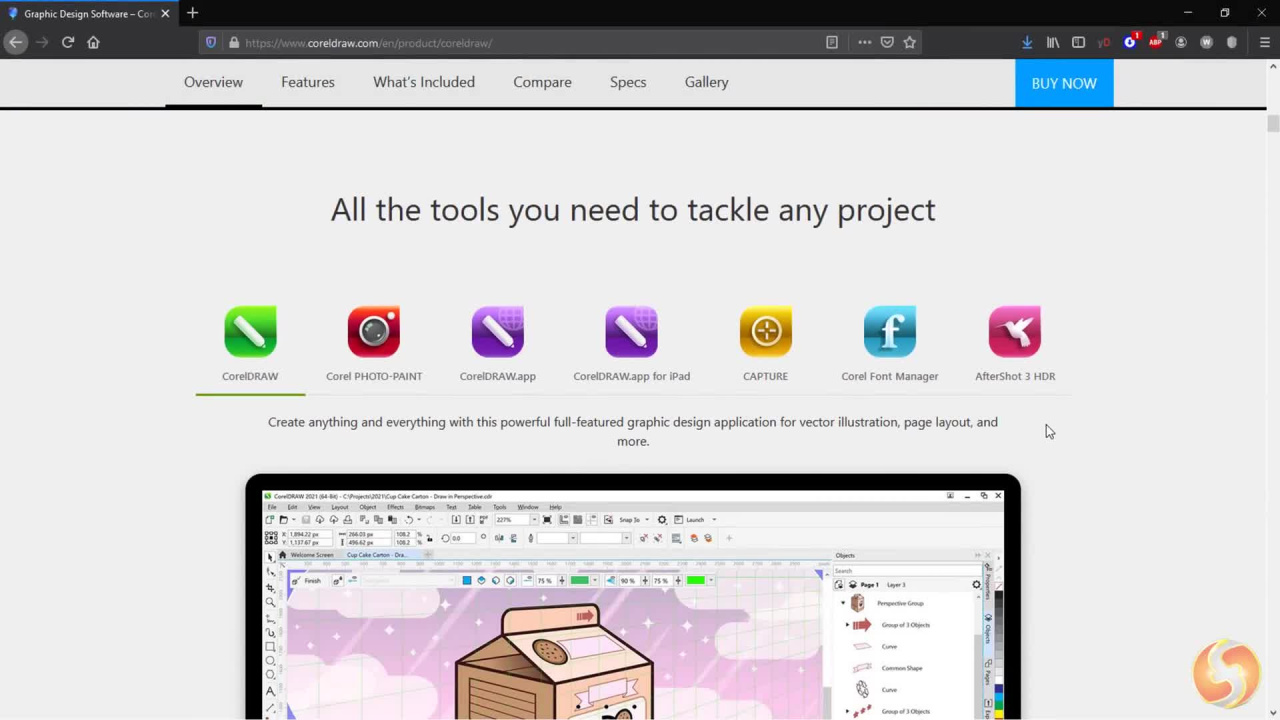Go to the Features section
The image size is (1280, 720).
[308, 82]
